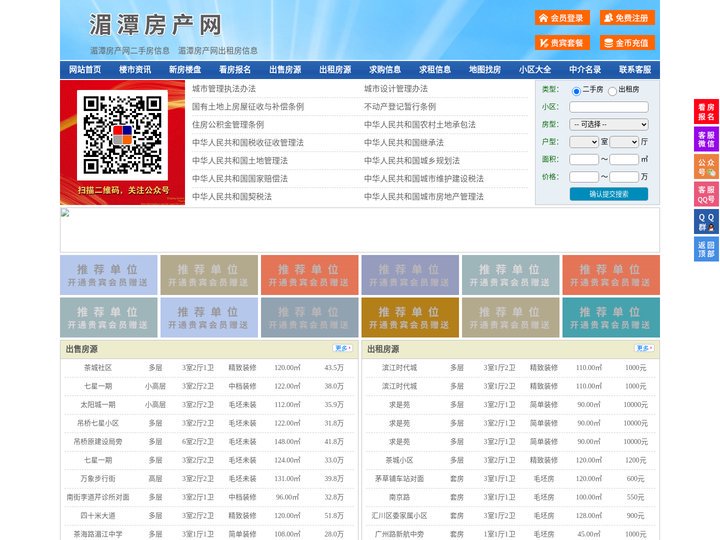Open the 四十米大道 sale listing
The width and height of the screenshot is (720, 540).
pos(98,516)
